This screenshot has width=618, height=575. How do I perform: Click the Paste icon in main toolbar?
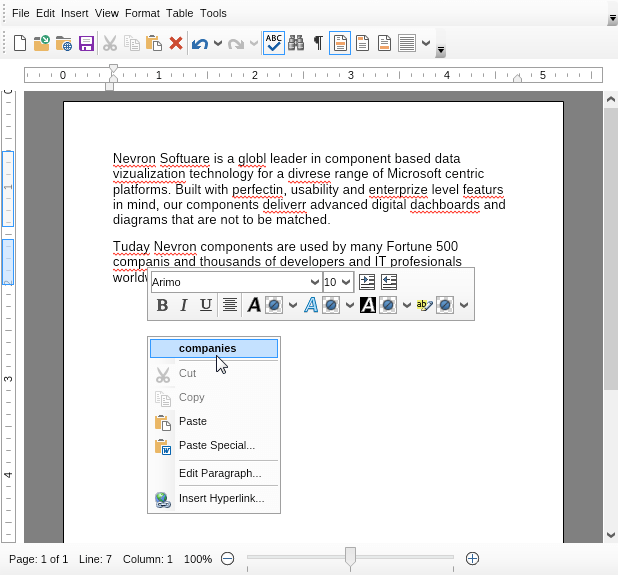pos(153,43)
